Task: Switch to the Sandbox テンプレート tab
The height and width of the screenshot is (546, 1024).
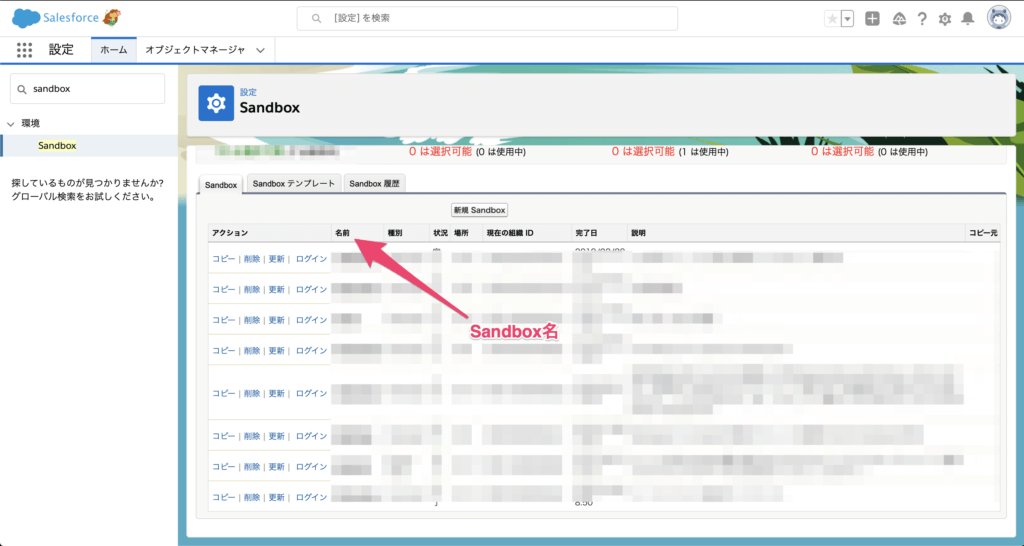Action: click(x=292, y=184)
